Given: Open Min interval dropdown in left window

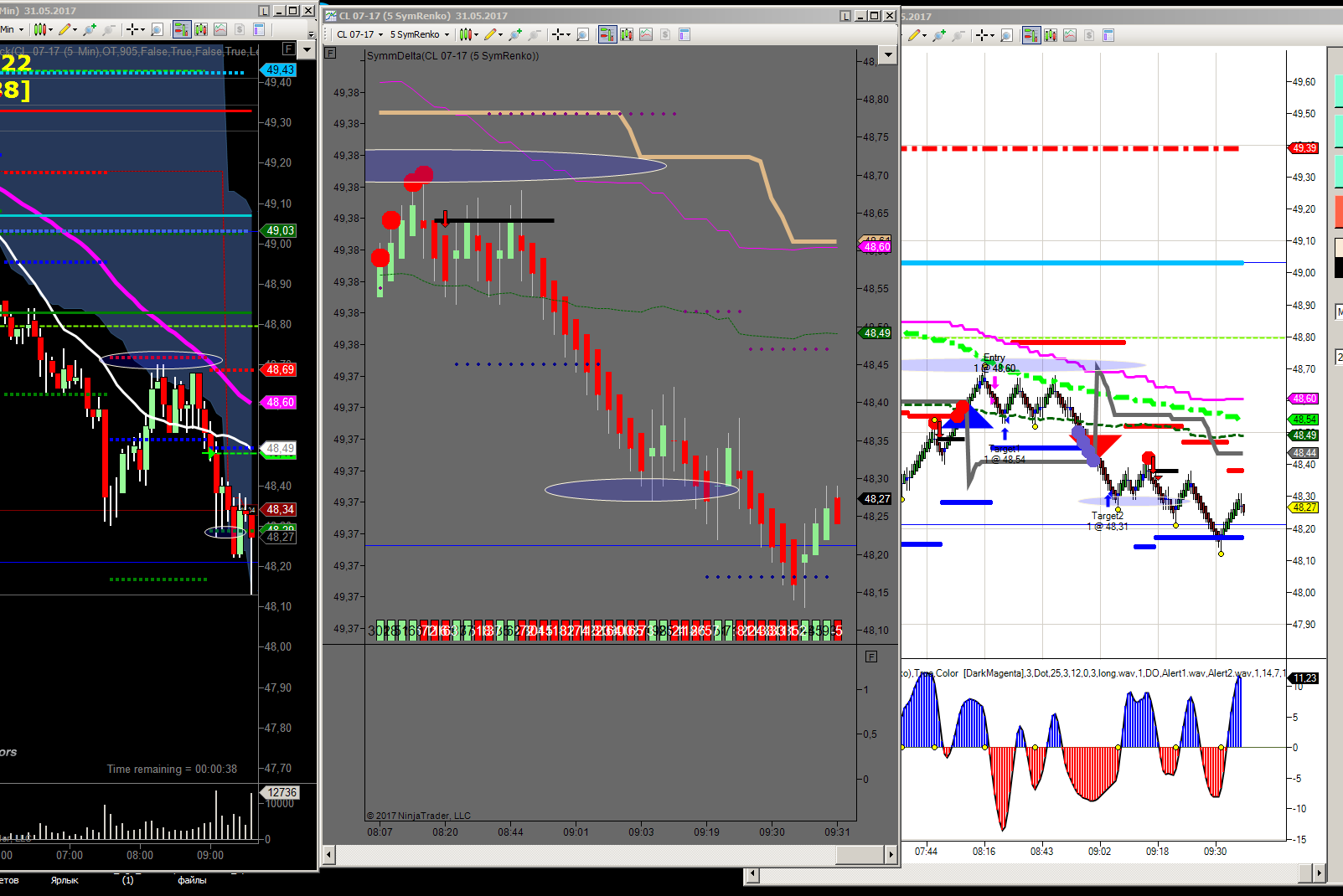Looking at the screenshot, I should pyautogui.click(x=12, y=29).
